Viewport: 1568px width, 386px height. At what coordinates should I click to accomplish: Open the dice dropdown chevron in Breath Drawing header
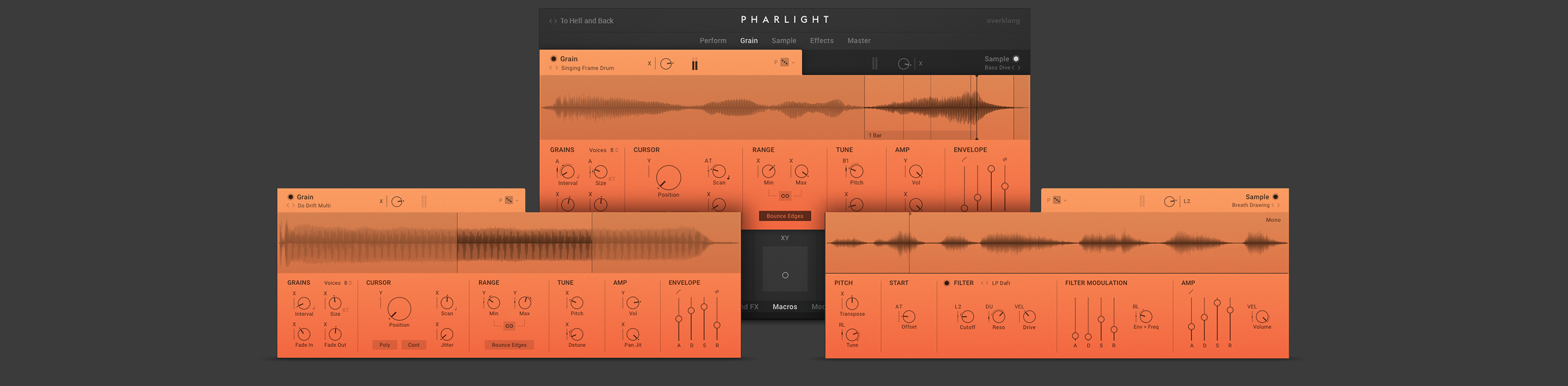(1065, 200)
